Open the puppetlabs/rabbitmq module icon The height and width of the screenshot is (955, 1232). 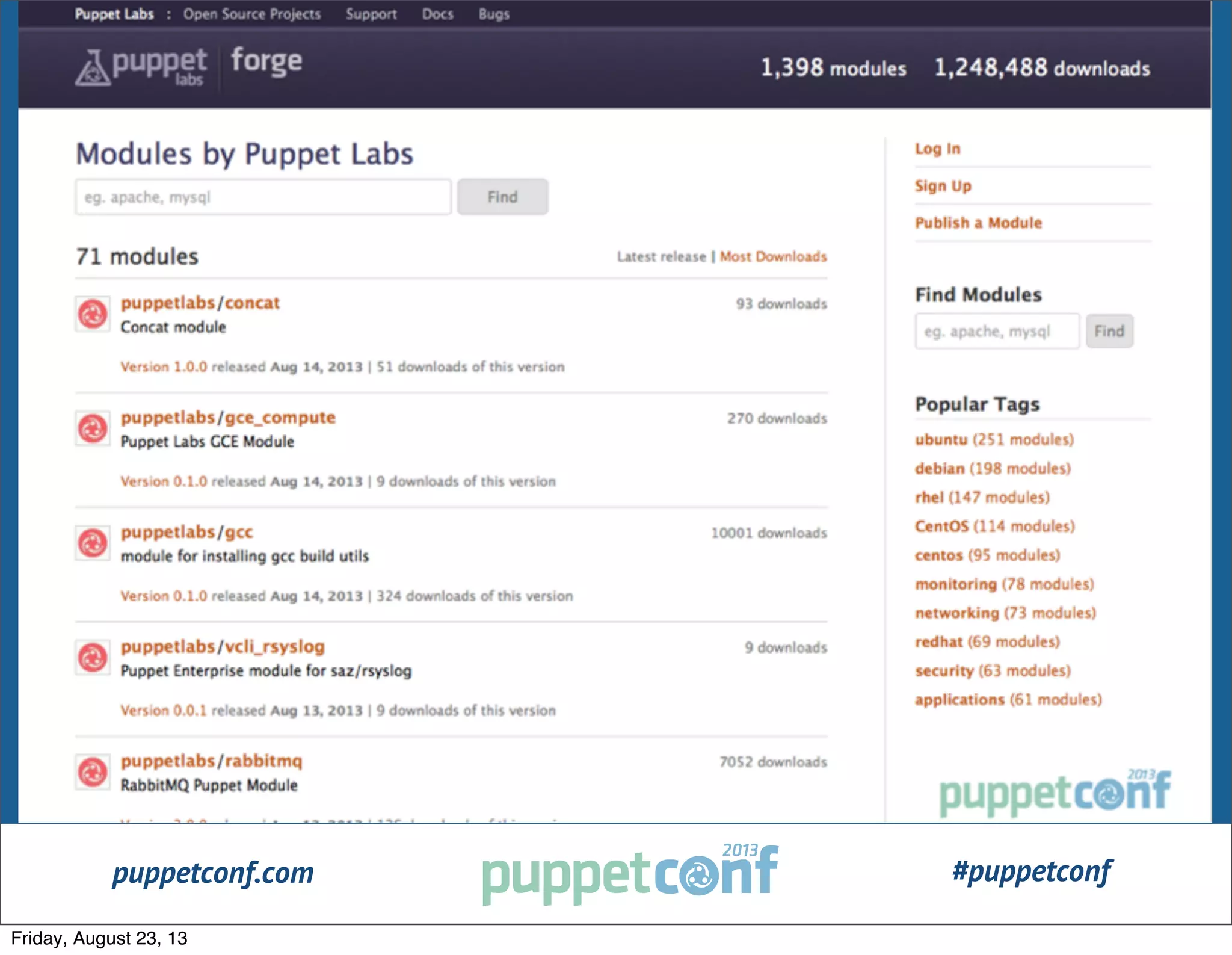[x=93, y=771]
